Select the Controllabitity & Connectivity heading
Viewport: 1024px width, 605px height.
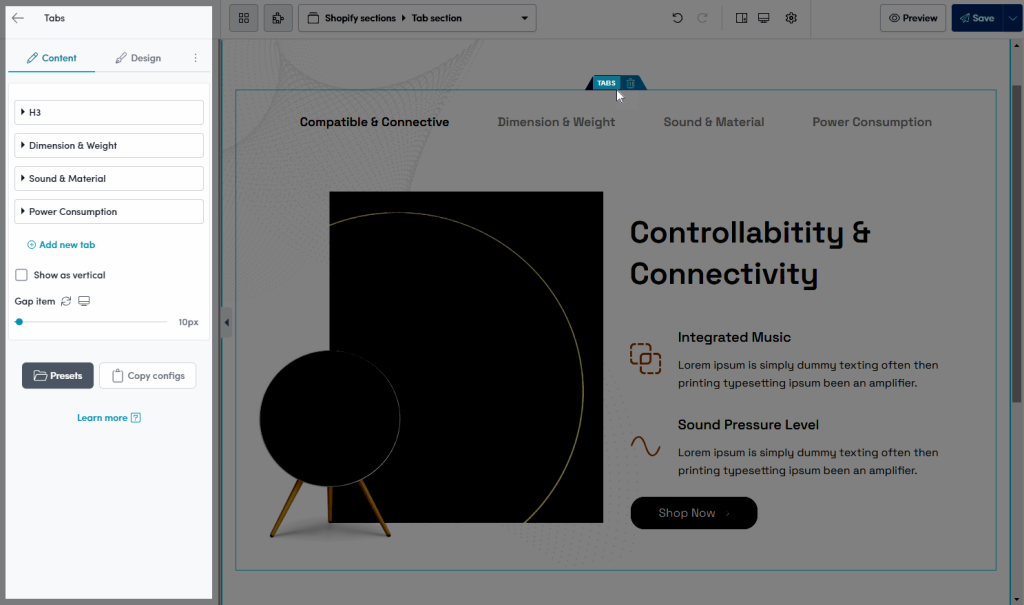tap(750, 253)
